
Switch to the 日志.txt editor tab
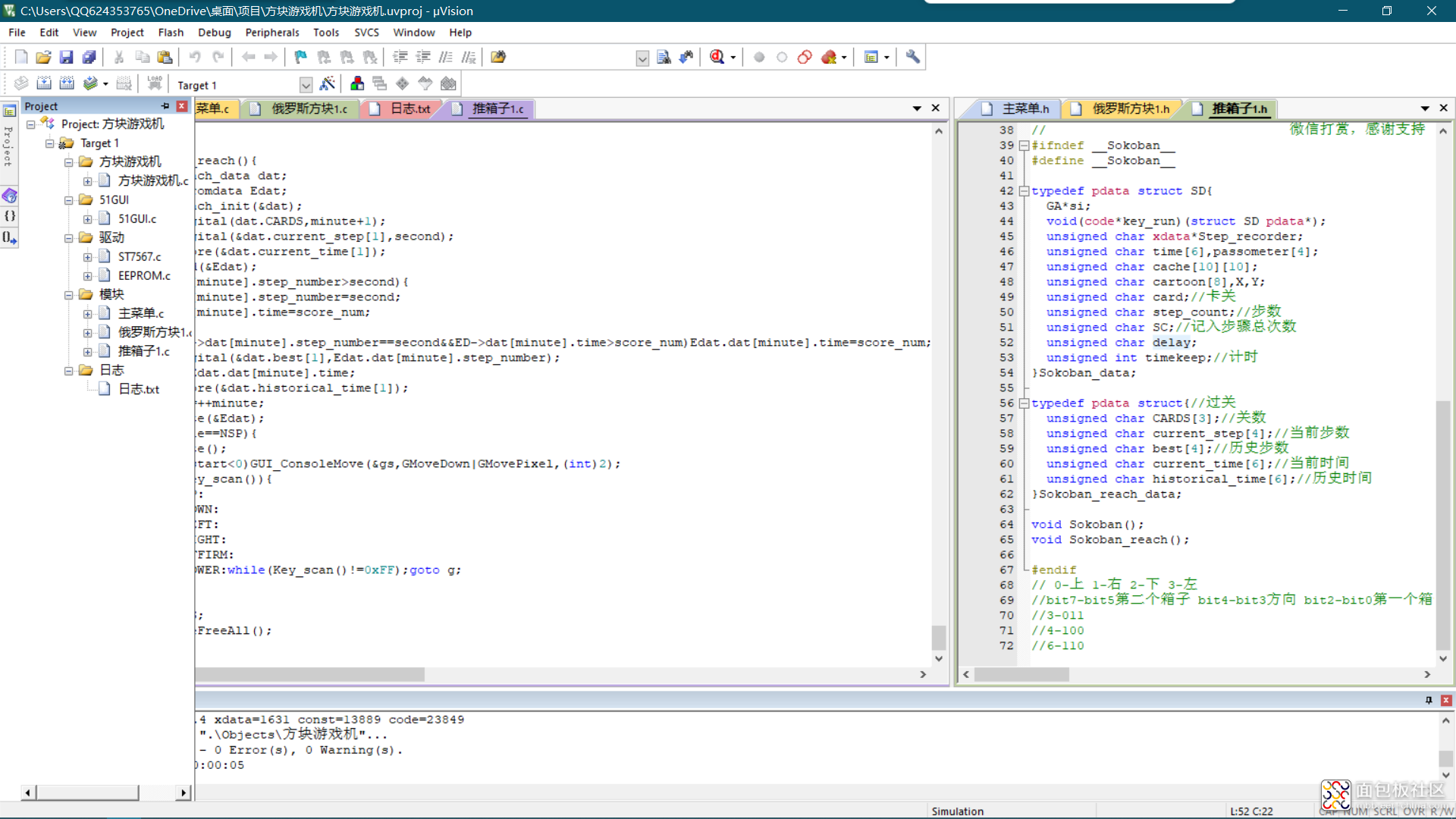pyautogui.click(x=401, y=109)
